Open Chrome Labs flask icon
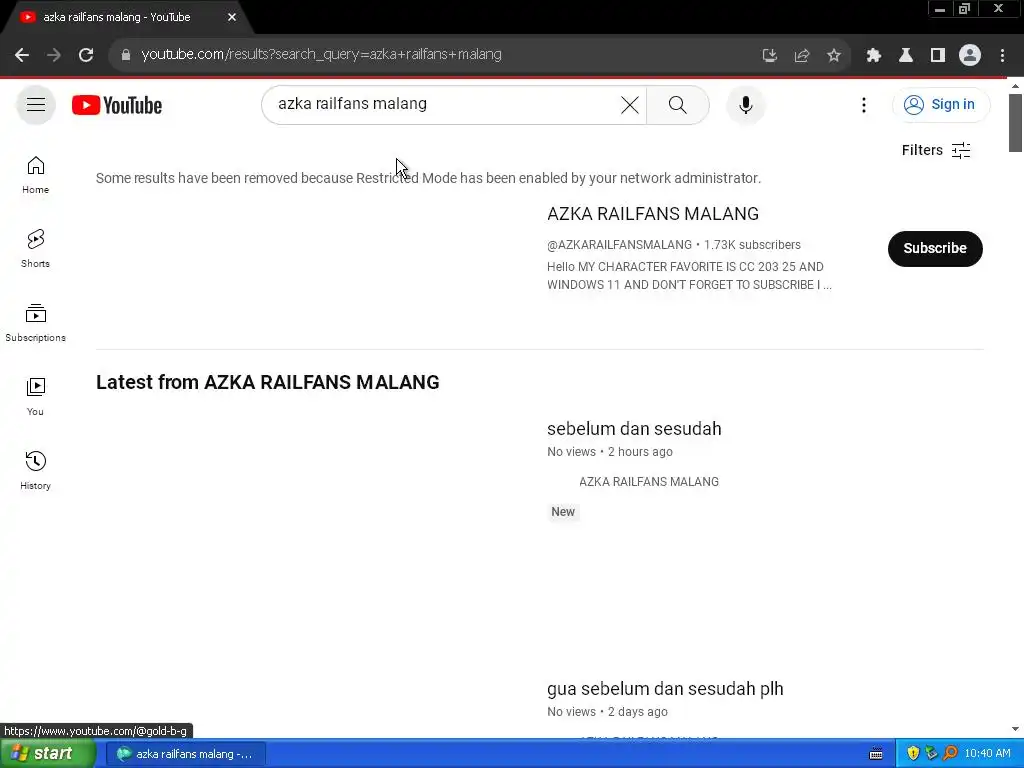The image size is (1024, 768). [906, 56]
